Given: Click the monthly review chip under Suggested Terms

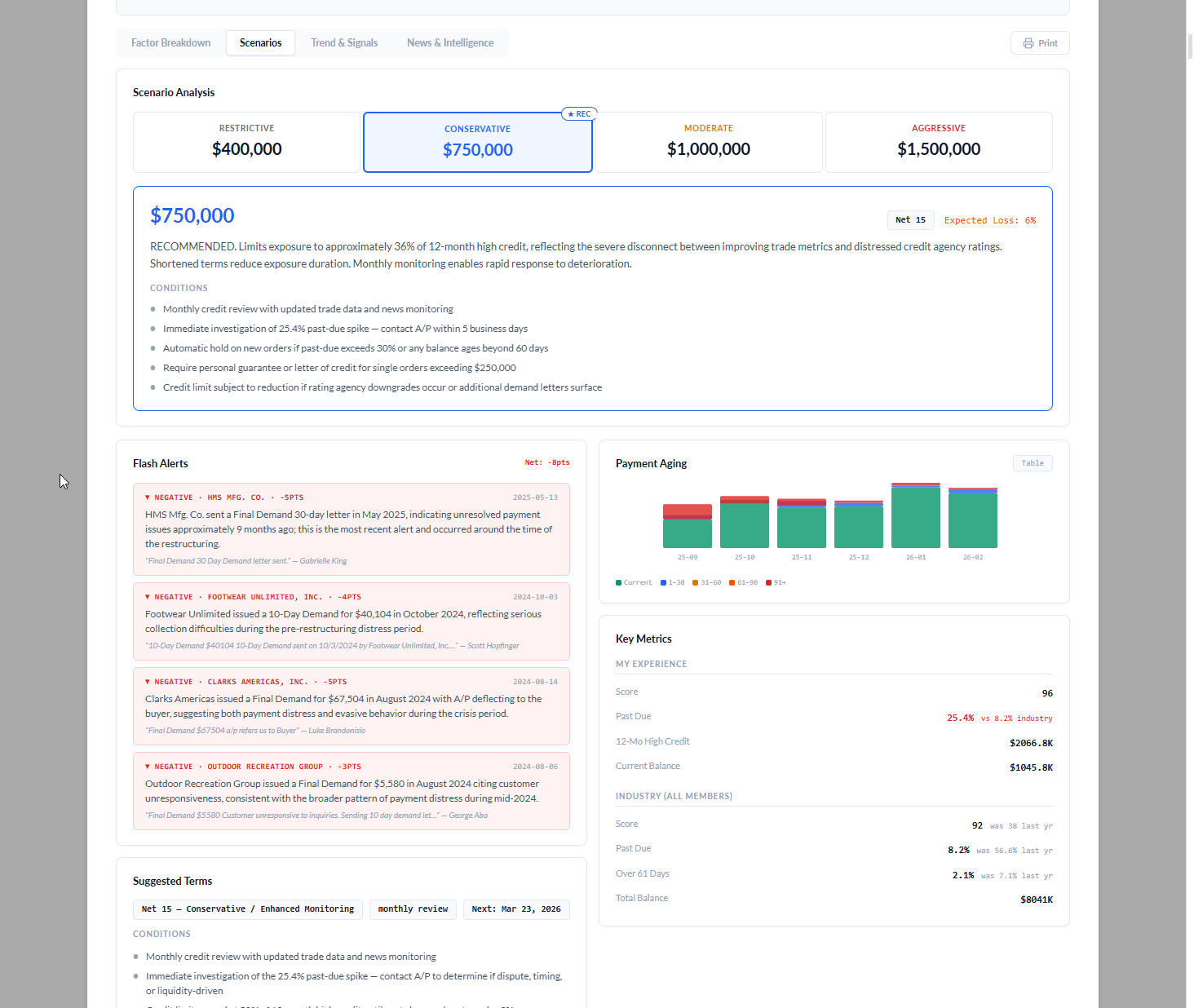Looking at the screenshot, I should 413,909.
